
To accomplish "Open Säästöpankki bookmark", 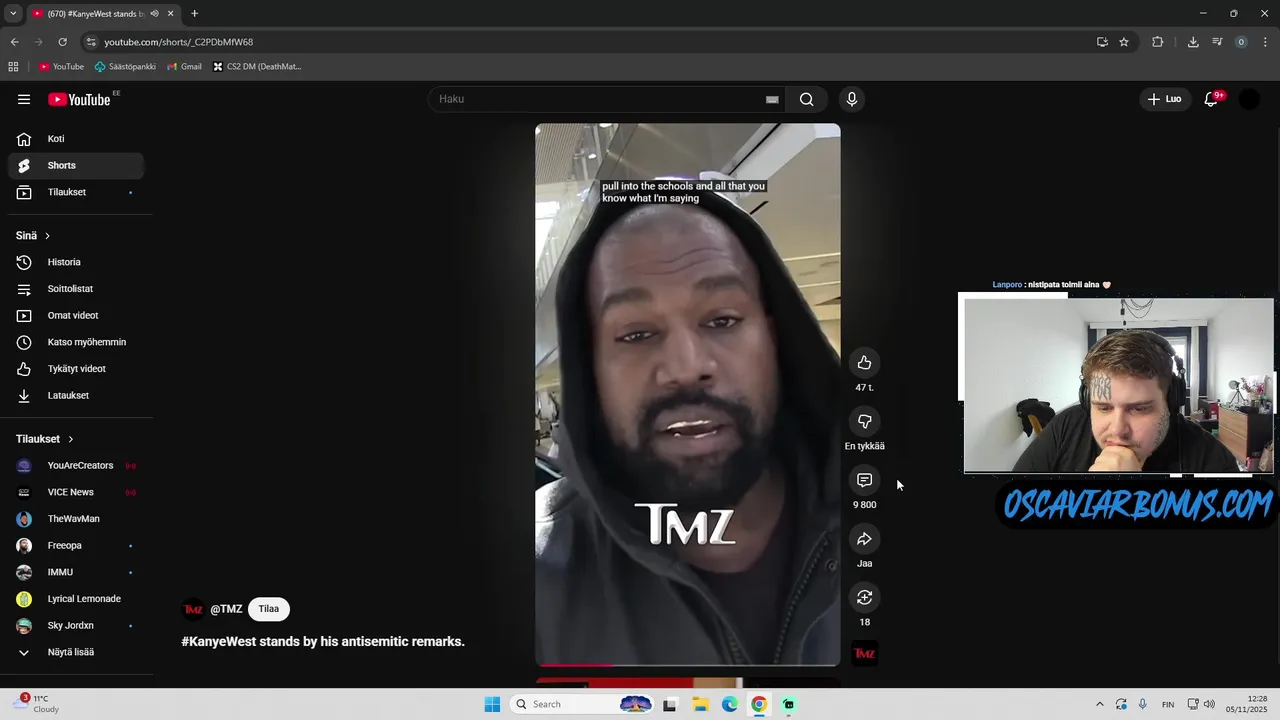I will click(125, 67).
